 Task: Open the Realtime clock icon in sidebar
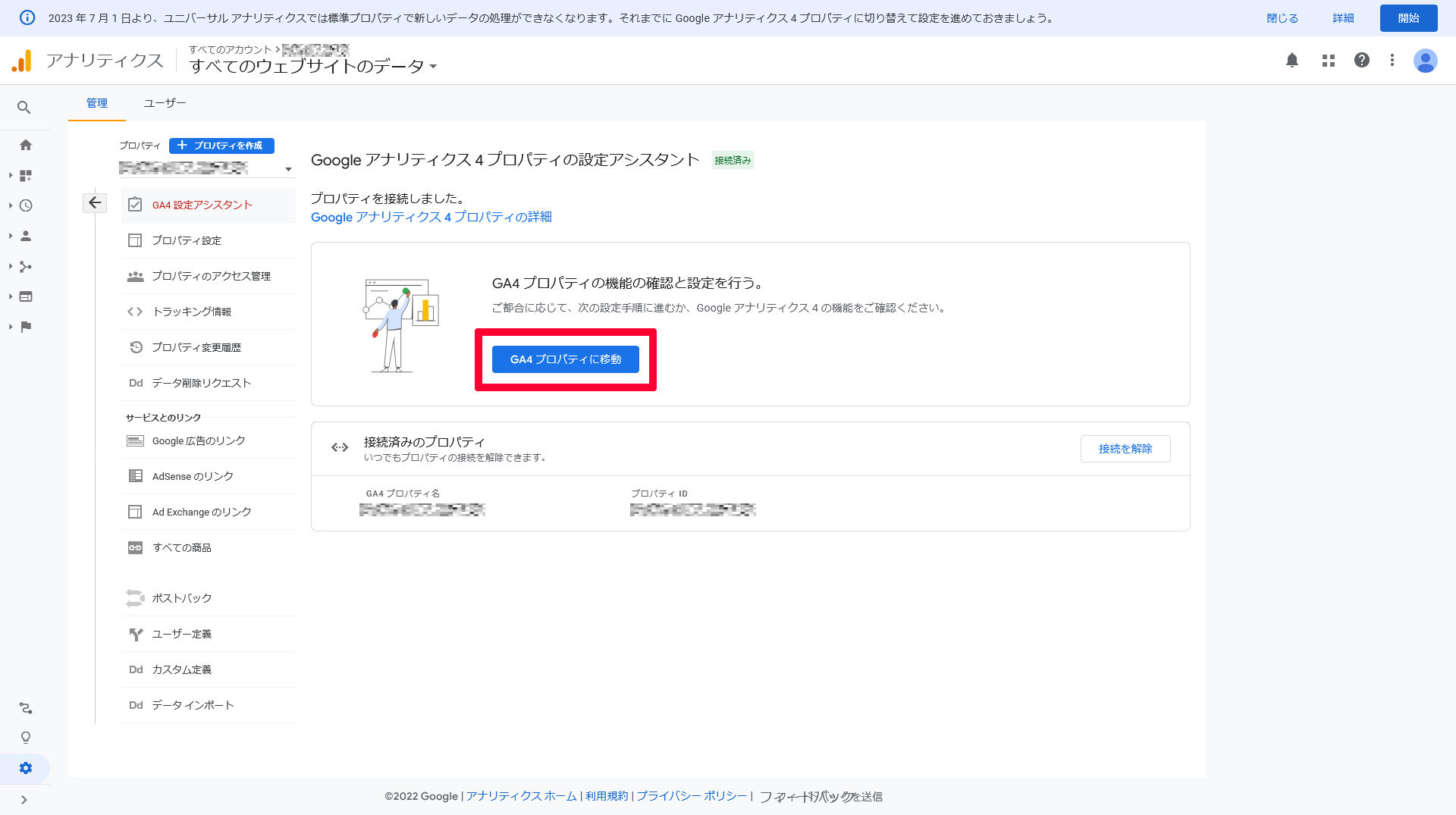click(x=26, y=205)
